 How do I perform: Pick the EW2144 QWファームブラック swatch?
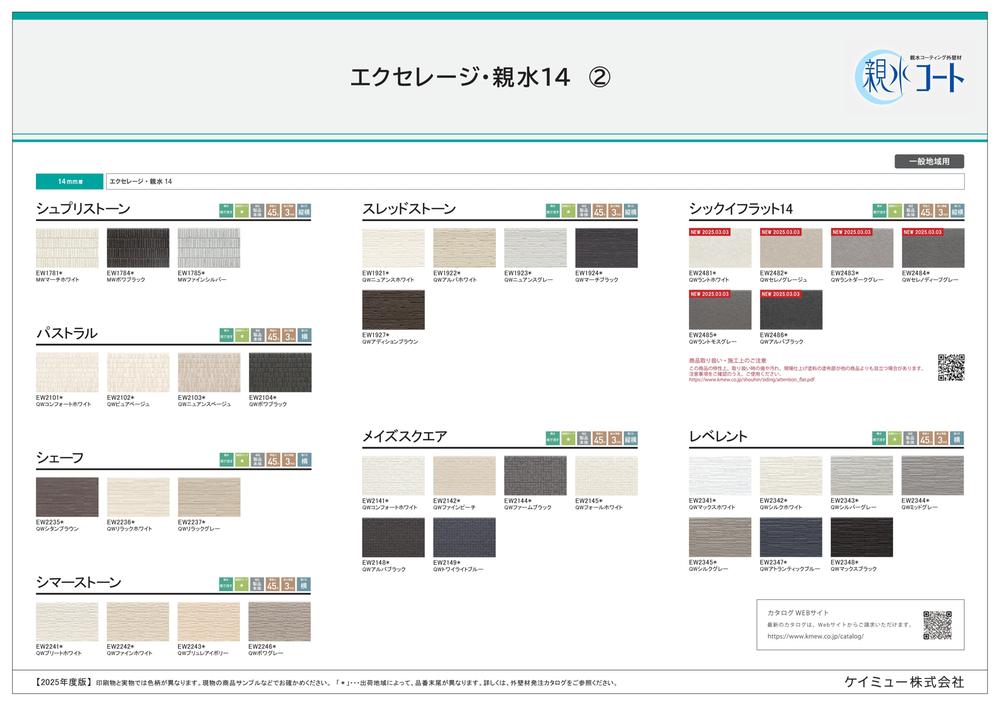click(x=535, y=476)
